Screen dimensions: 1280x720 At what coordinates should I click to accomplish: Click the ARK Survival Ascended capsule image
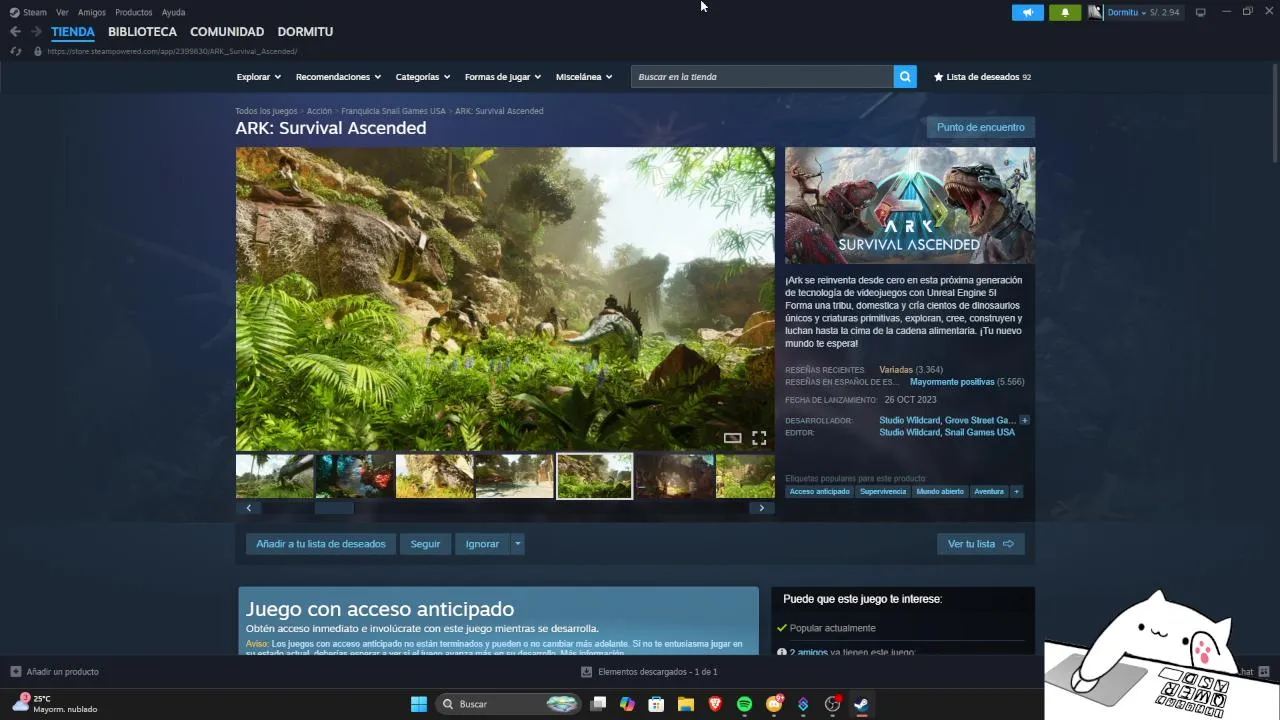coord(910,206)
